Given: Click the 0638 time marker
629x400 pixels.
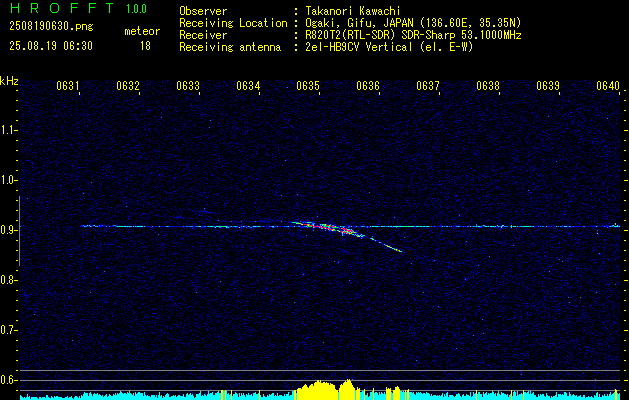Looking at the screenshot, I should point(488,86).
